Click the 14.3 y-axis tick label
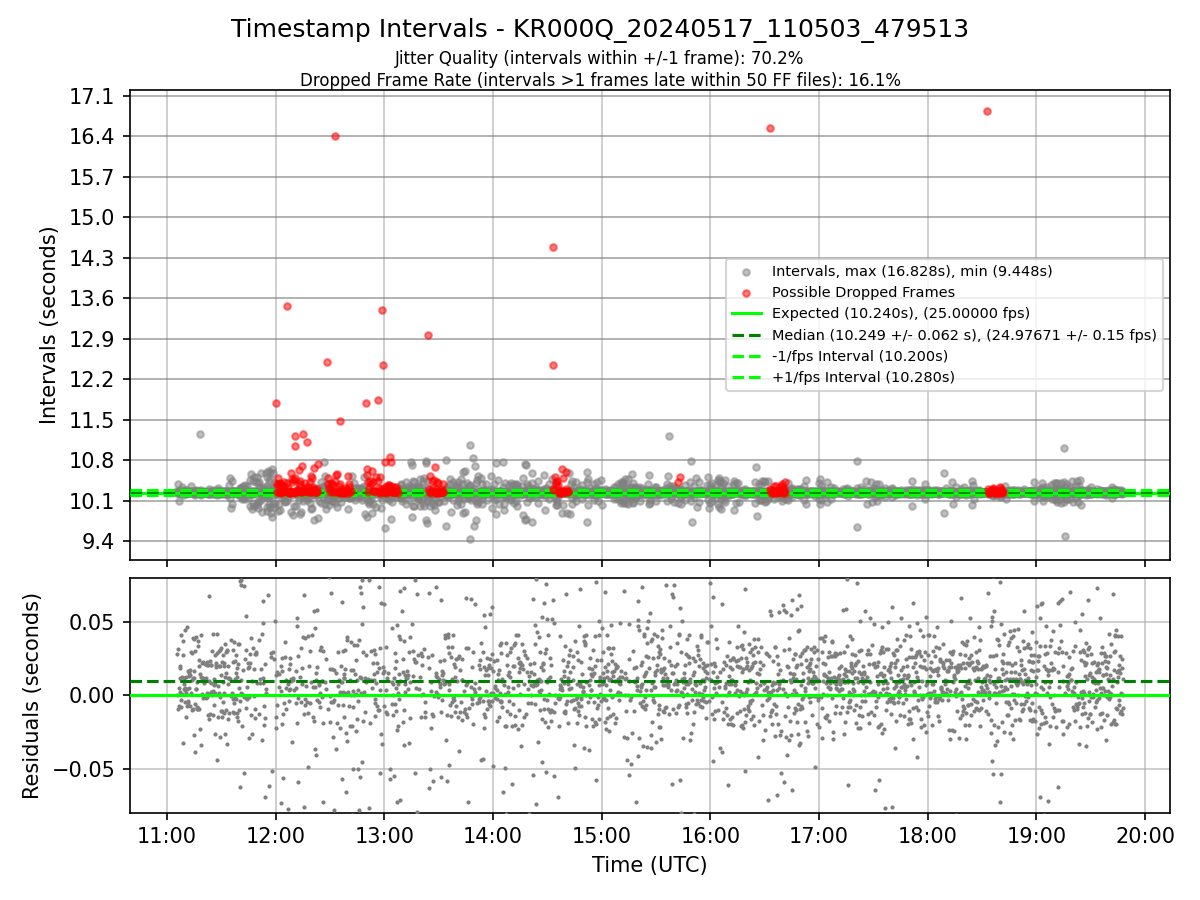Screen dimensions: 1200x900 pos(93,258)
